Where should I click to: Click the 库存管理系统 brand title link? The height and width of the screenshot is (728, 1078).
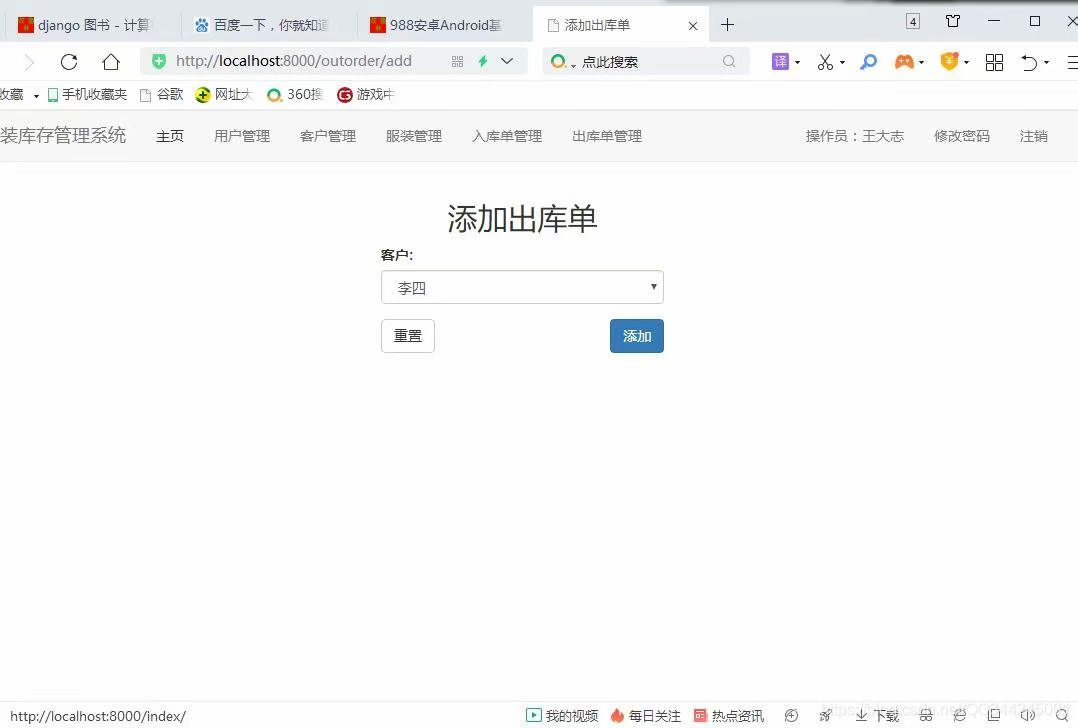tap(63, 135)
